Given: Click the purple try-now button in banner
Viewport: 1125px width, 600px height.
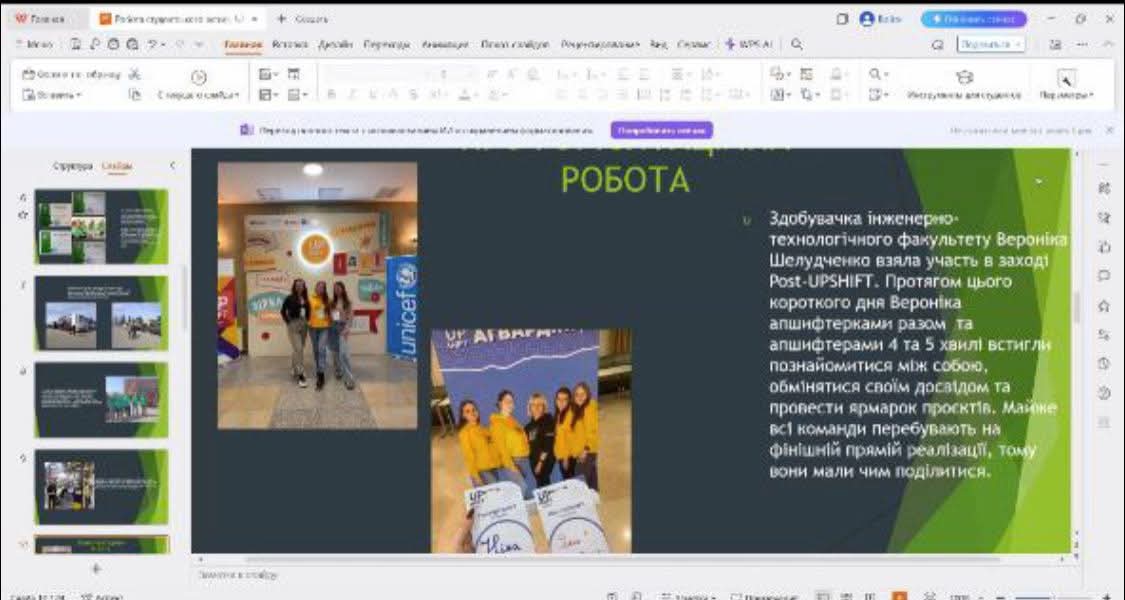Looking at the screenshot, I should (x=661, y=130).
